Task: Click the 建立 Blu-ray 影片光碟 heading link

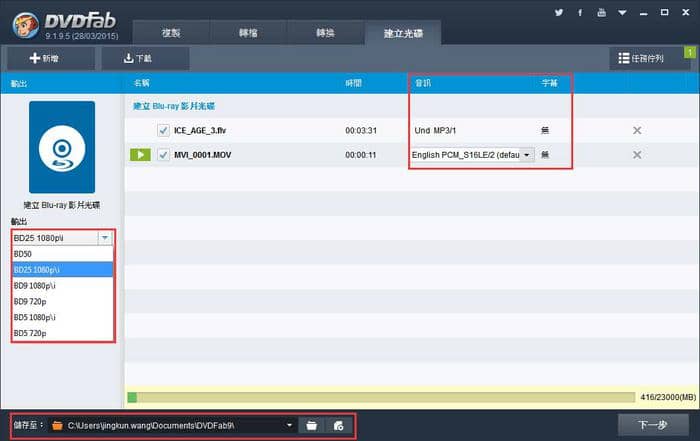Action: (174, 106)
